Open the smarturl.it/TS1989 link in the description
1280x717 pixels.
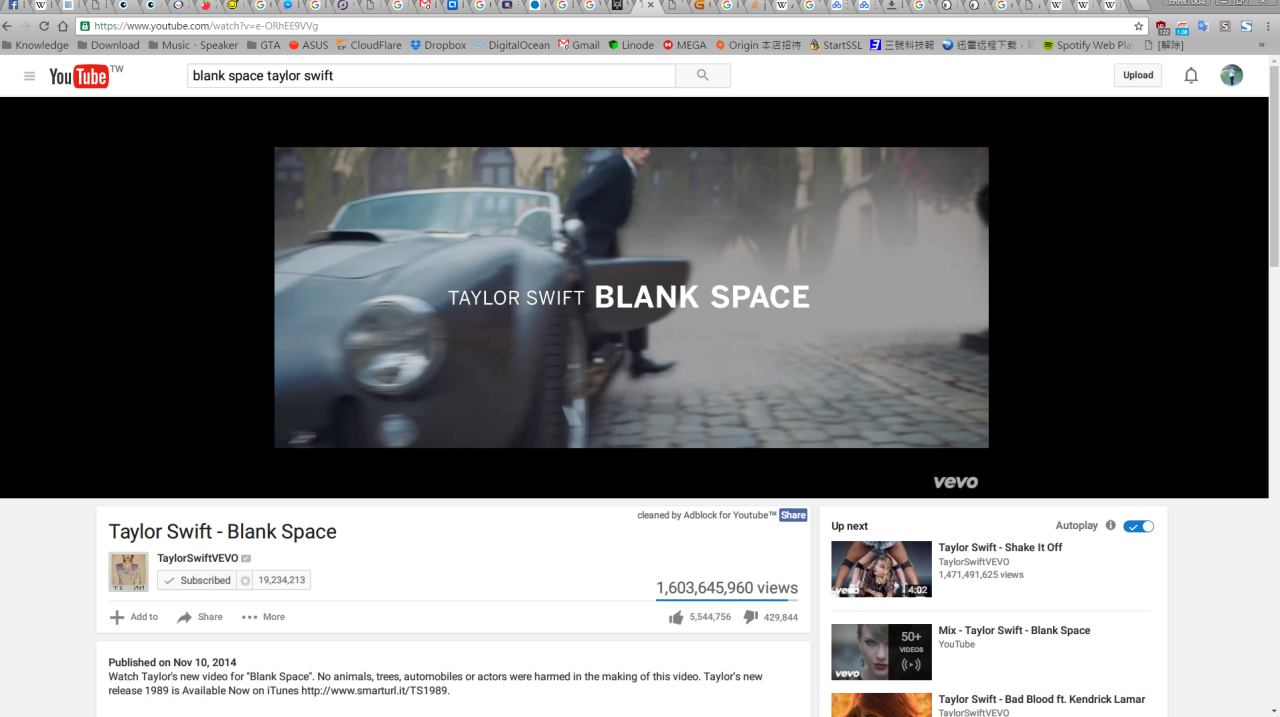tap(375, 690)
